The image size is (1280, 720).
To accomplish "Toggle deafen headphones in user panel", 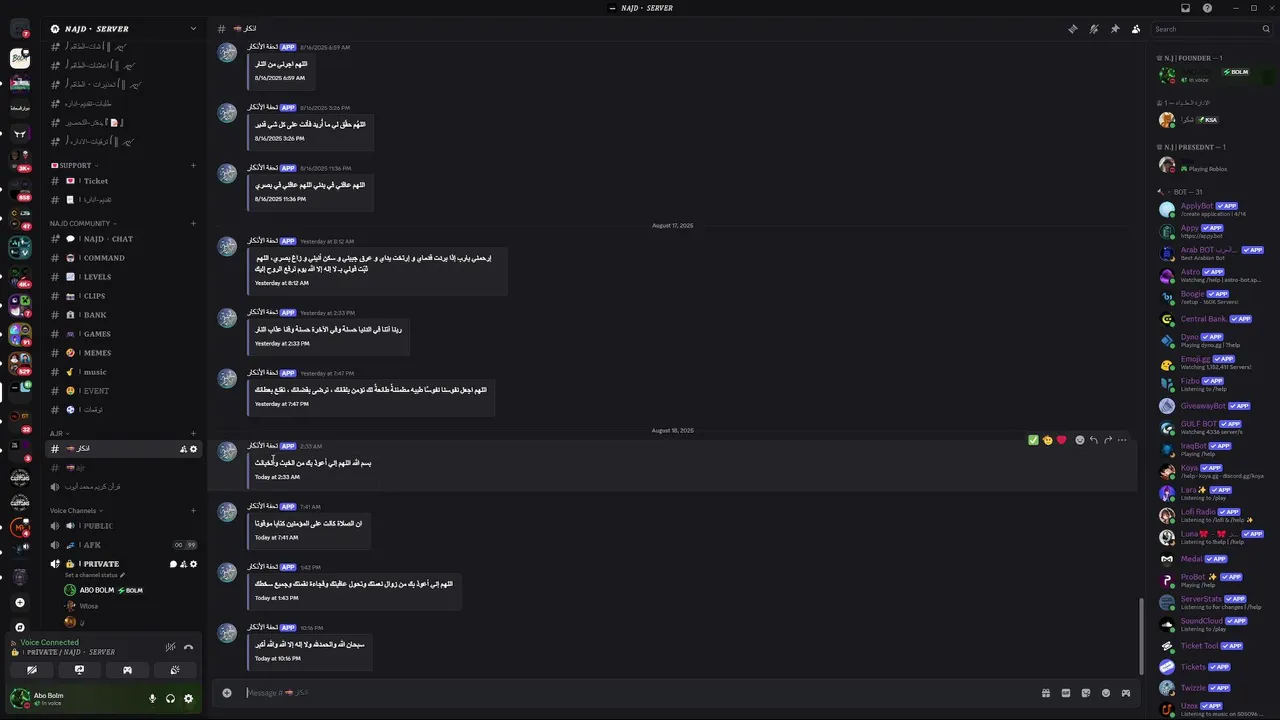I will 170,699.
